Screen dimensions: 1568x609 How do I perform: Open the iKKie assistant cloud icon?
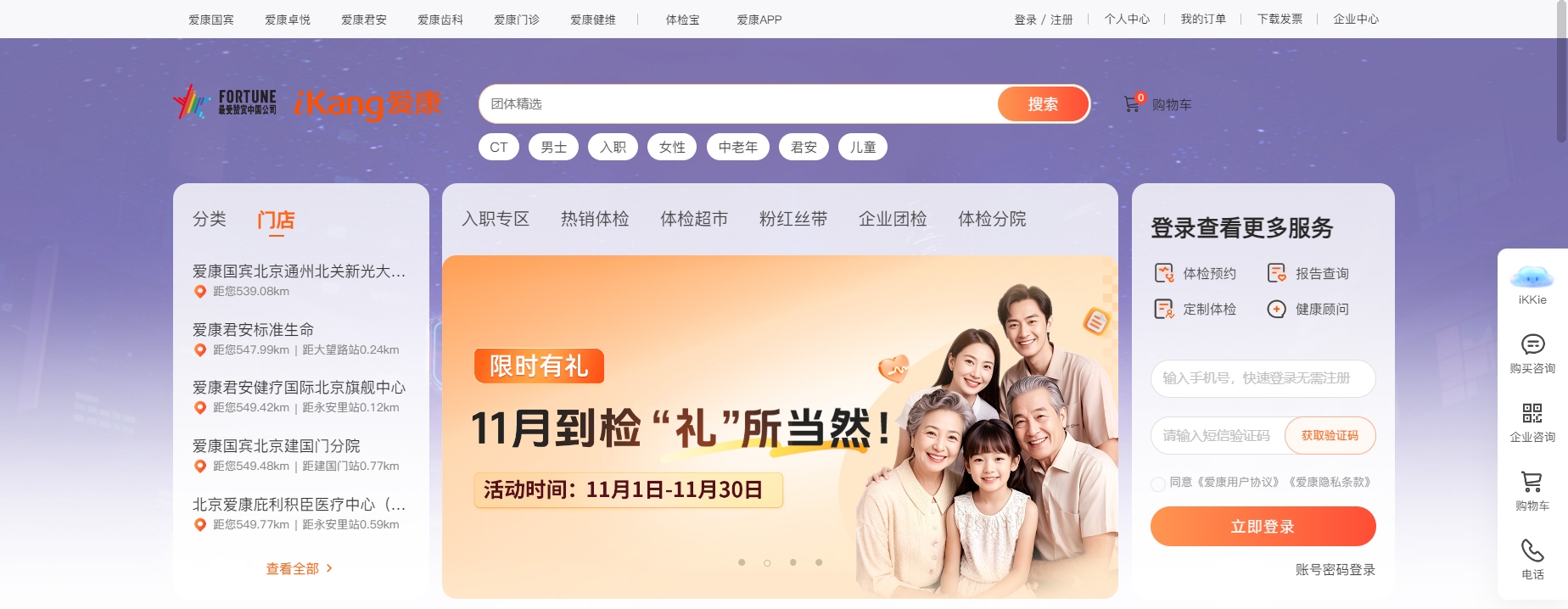click(x=1532, y=277)
